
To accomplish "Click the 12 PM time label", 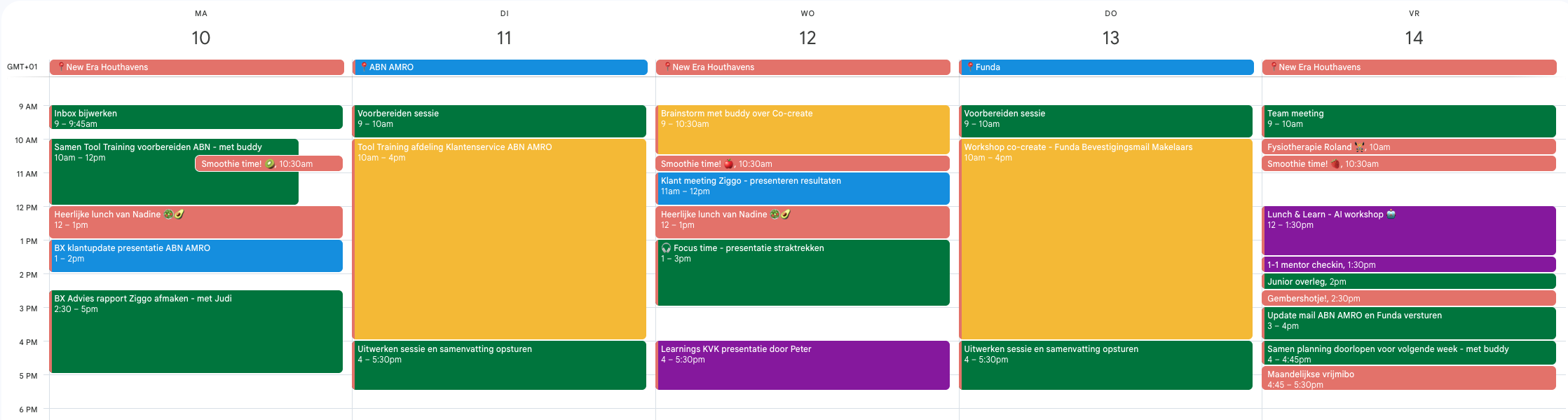I will pos(27,208).
